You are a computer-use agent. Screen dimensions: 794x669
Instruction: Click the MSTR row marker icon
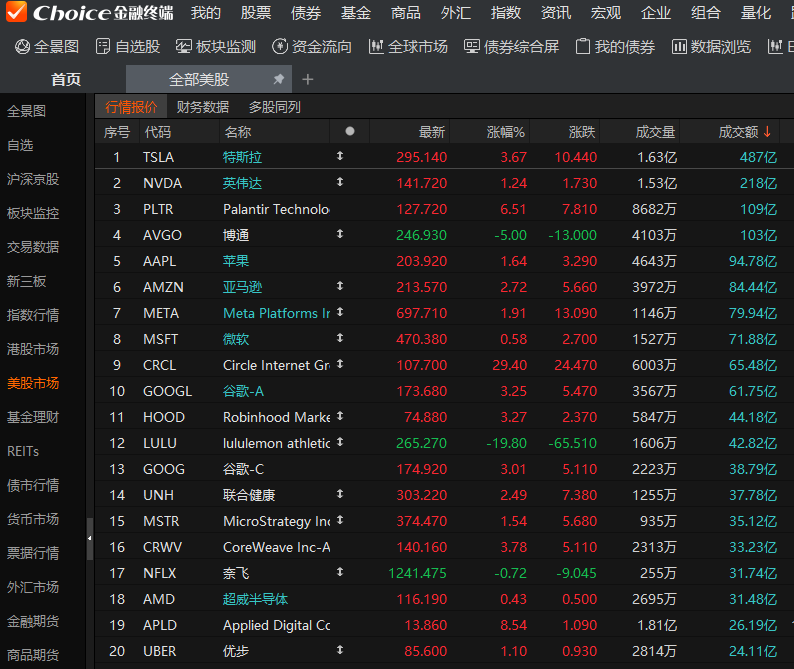click(340, 520)
